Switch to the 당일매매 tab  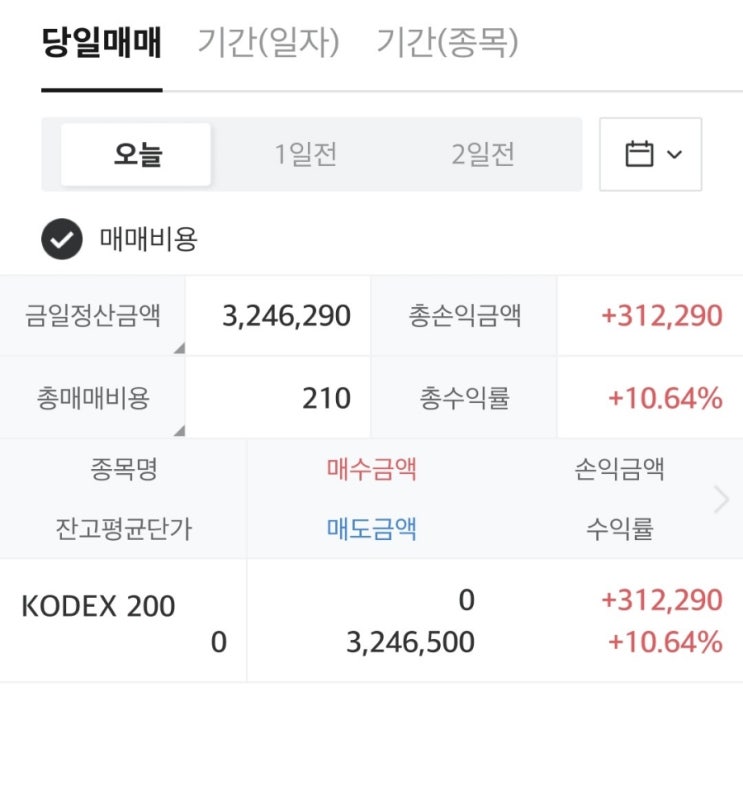(x=101, y=43)
